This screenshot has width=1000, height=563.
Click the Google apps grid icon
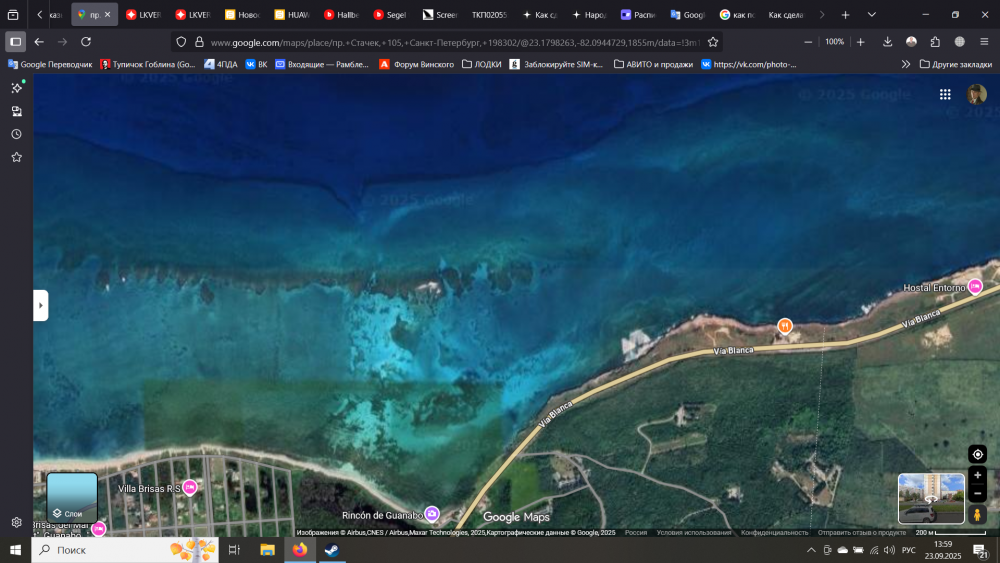pos(945,94)
